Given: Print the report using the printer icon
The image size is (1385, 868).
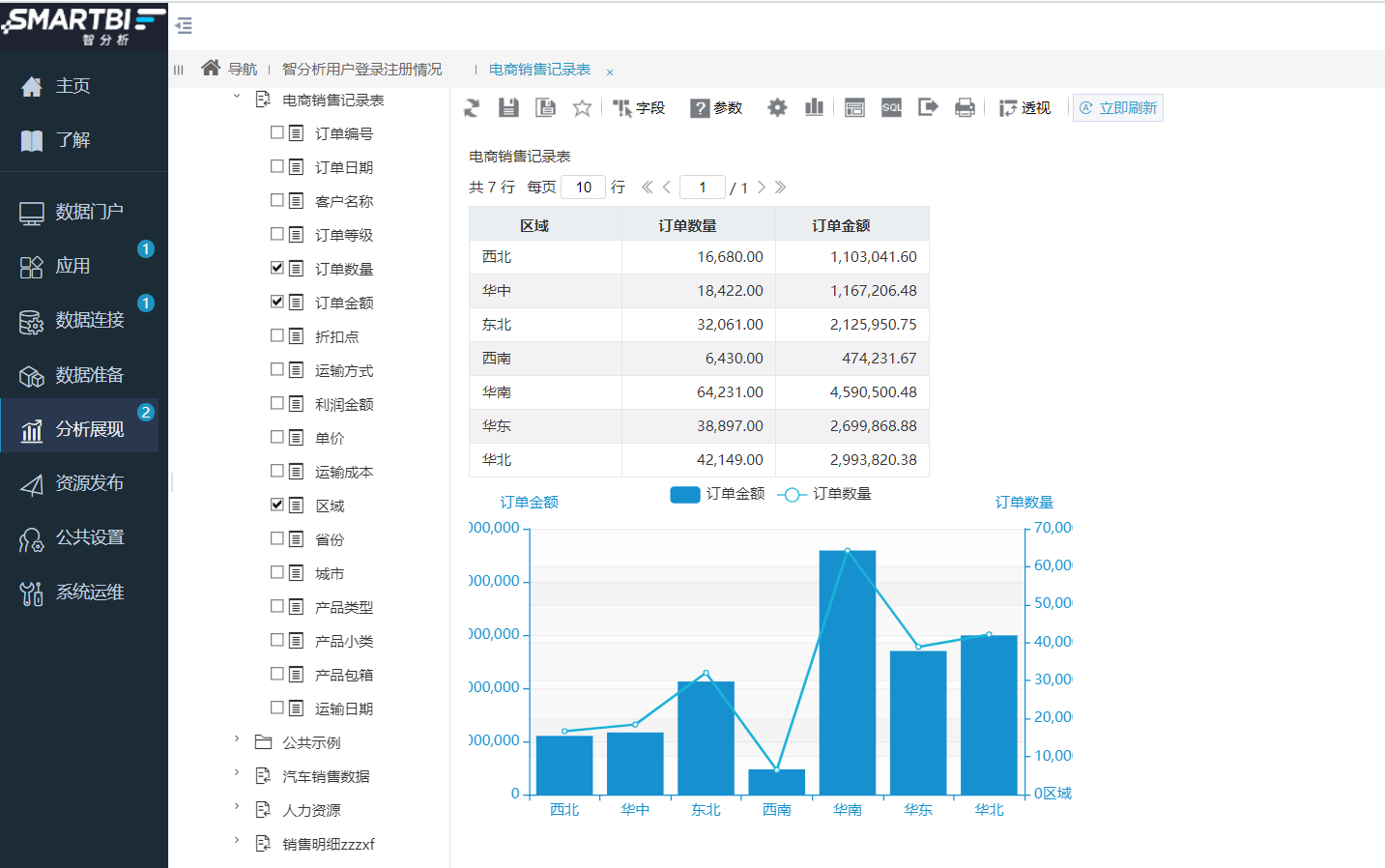Looking at the screenshot, I should 965,107.
